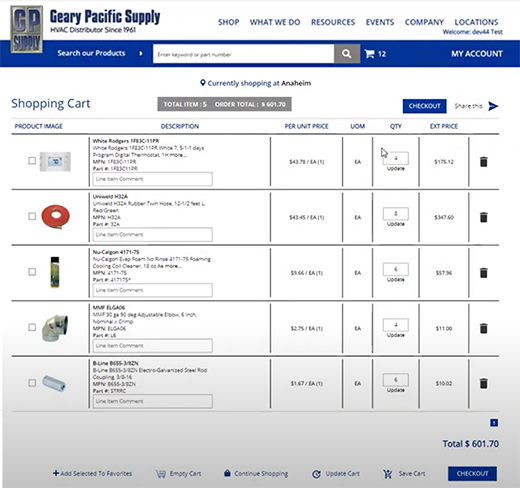Click page number 1 pagination box
The image size is (520, 488).
tap(494, 423)
